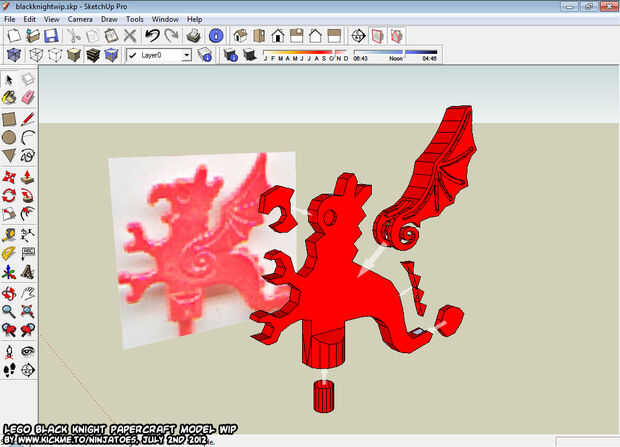The image size is (620, 447).
Task: Open the File menu
Action: click(9, 19)
